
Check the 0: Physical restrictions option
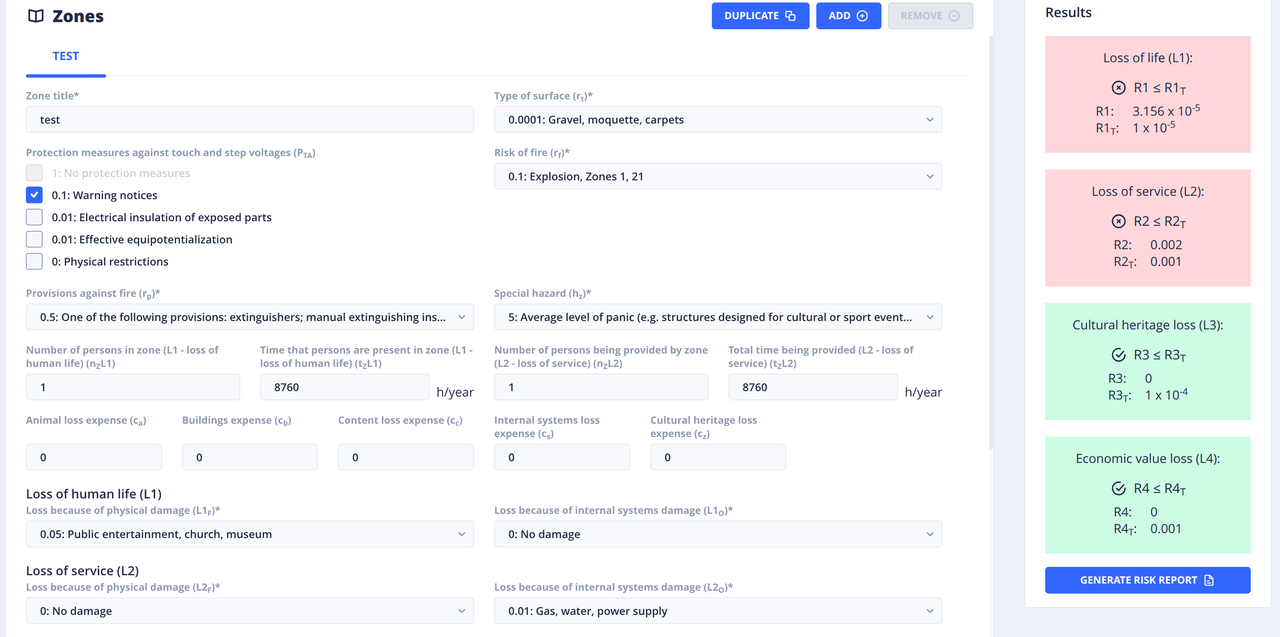(33, 261)
